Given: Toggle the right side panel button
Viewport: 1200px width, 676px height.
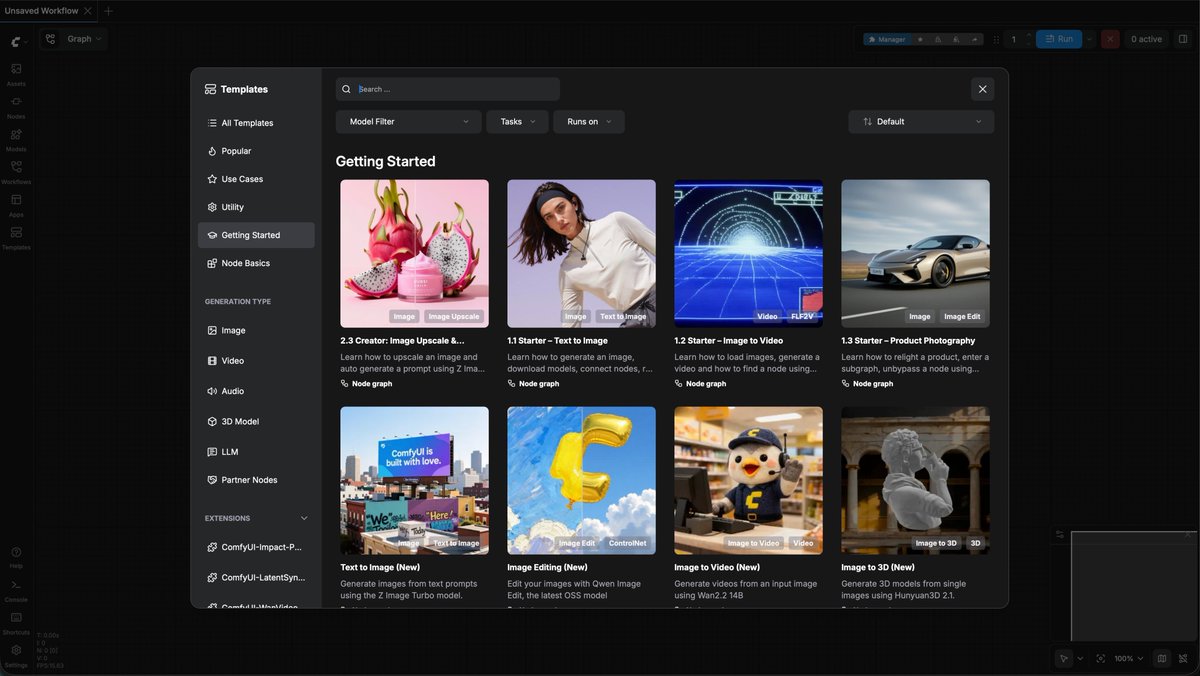Looking at the screenshot, I should coord(1183,39).
